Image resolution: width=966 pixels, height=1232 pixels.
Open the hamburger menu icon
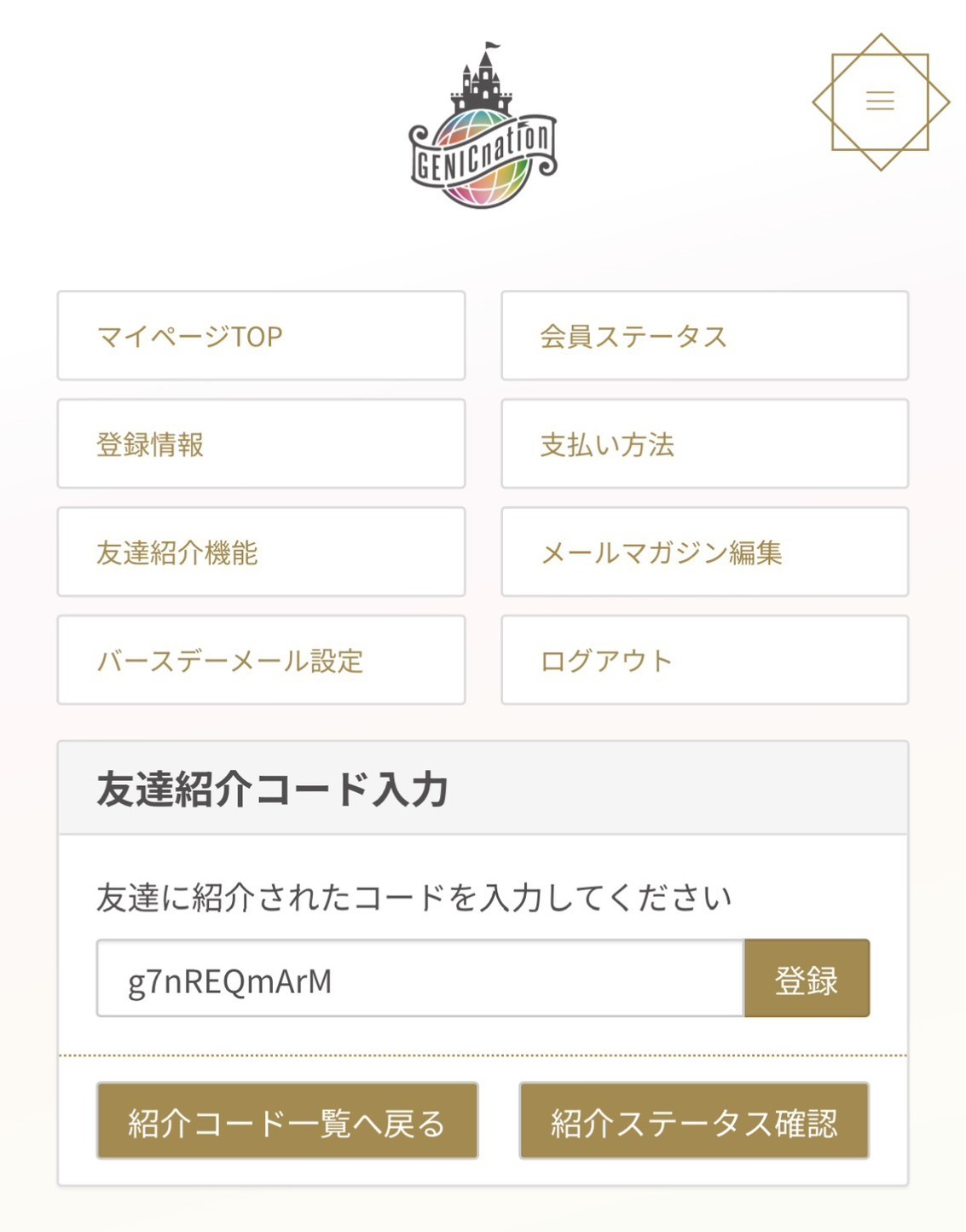880,101
